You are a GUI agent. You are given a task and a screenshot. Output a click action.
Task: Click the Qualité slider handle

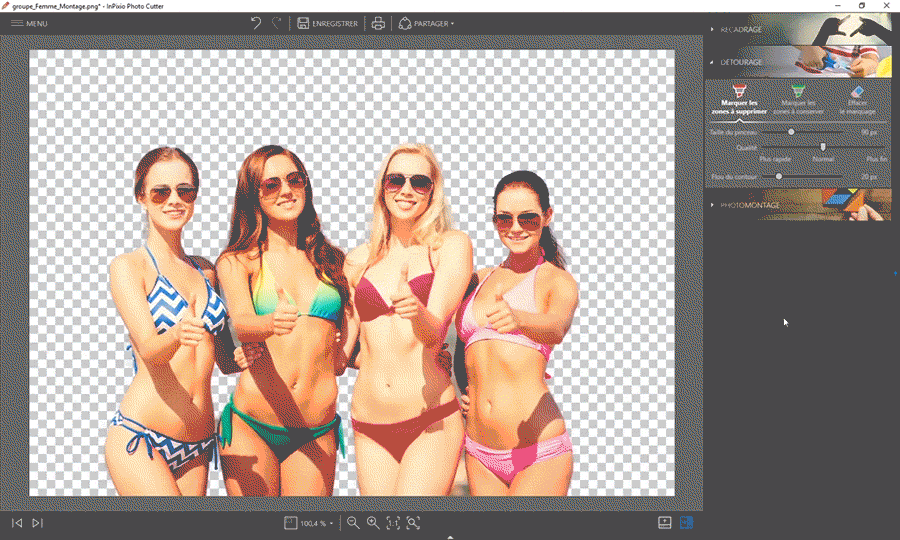pos(823,147)
